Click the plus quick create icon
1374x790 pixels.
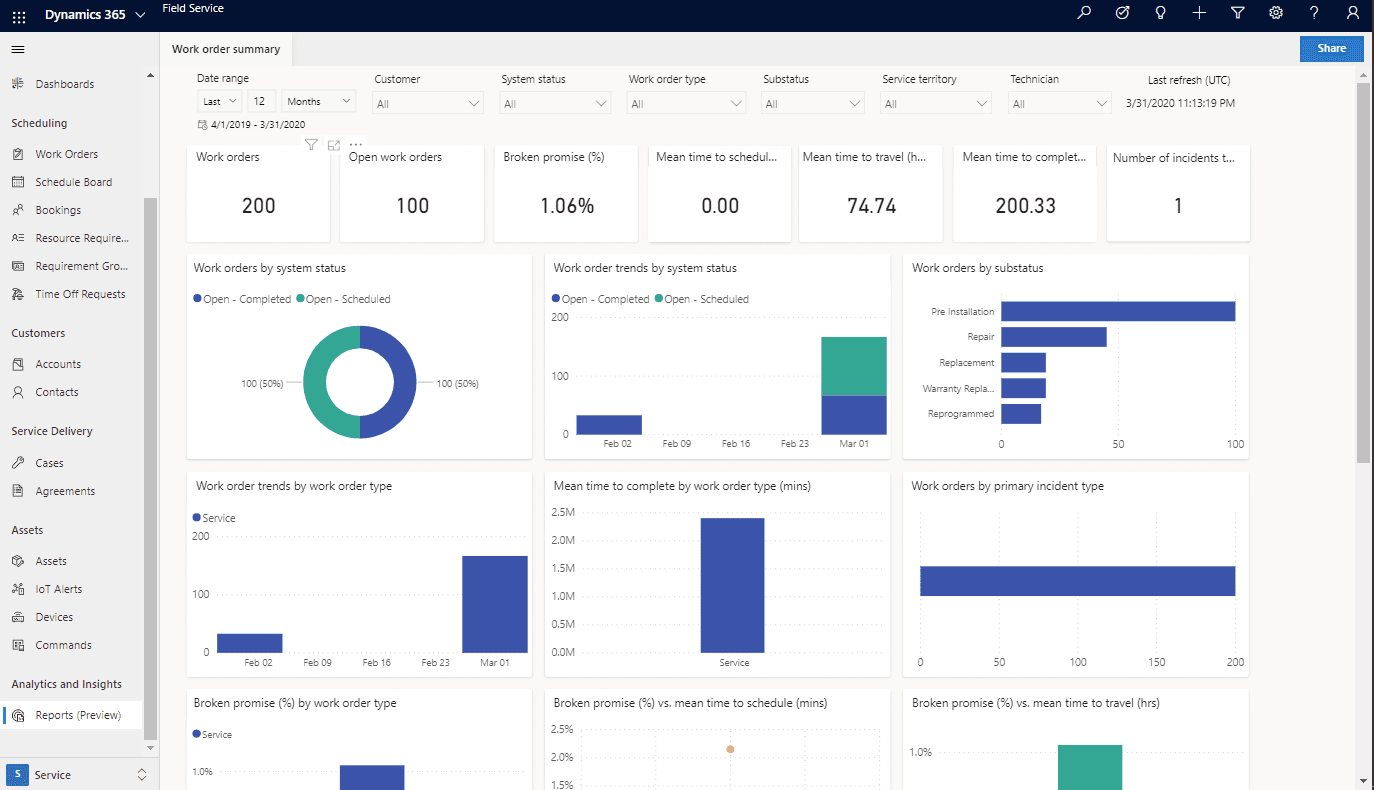(1199, 13)
